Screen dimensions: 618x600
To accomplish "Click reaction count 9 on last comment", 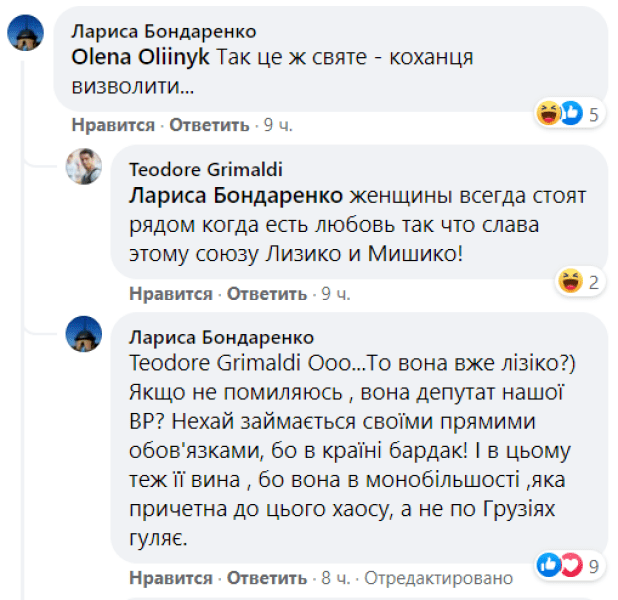I will click(x=593, y=567).
